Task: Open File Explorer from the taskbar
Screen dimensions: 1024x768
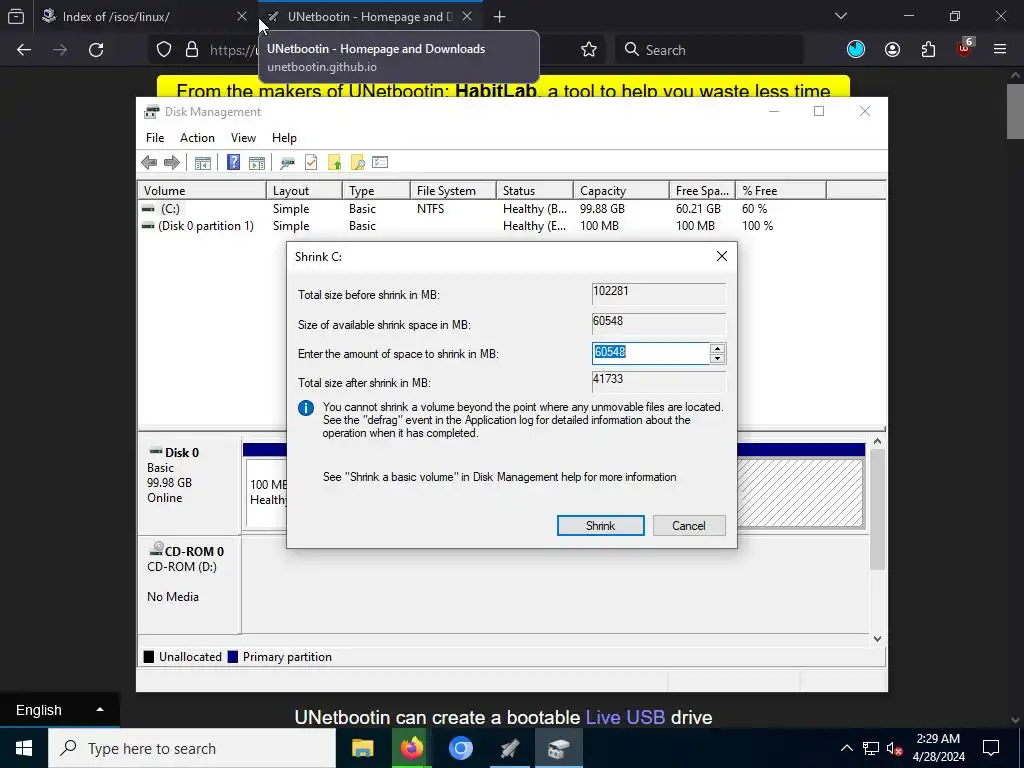Action: click(x=362, y=748)
